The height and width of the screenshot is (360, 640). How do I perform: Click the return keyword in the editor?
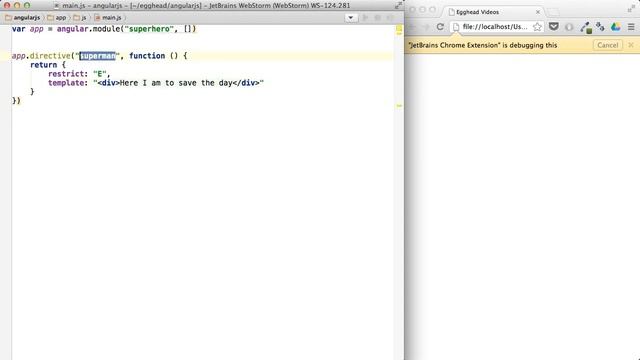click(43, 65)
